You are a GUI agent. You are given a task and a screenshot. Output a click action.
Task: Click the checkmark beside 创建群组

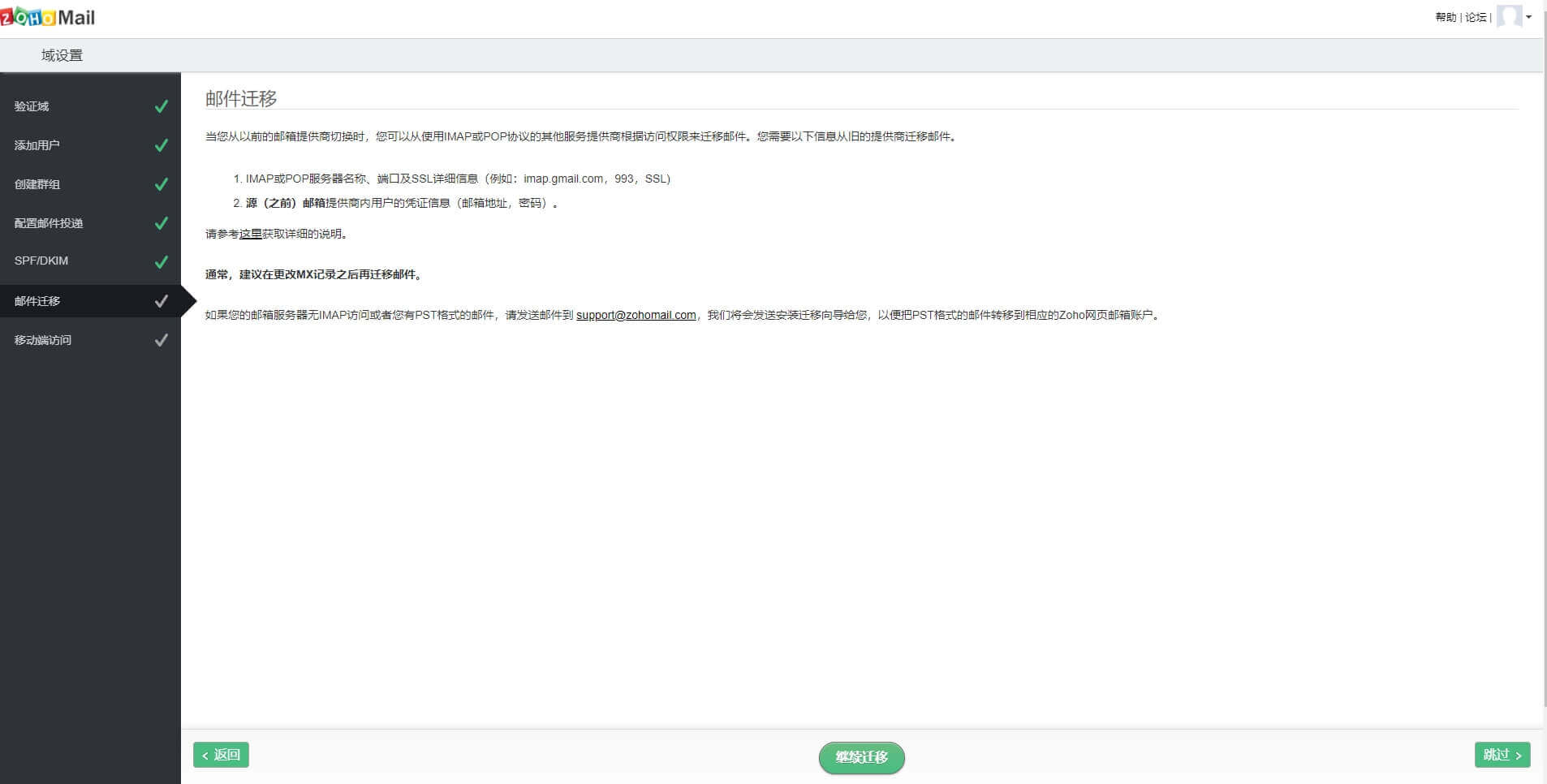click(162, 183)
